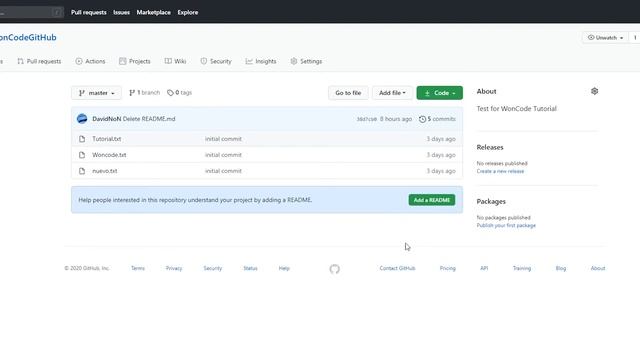Open Explore in top navigation bar

point(188,12)
